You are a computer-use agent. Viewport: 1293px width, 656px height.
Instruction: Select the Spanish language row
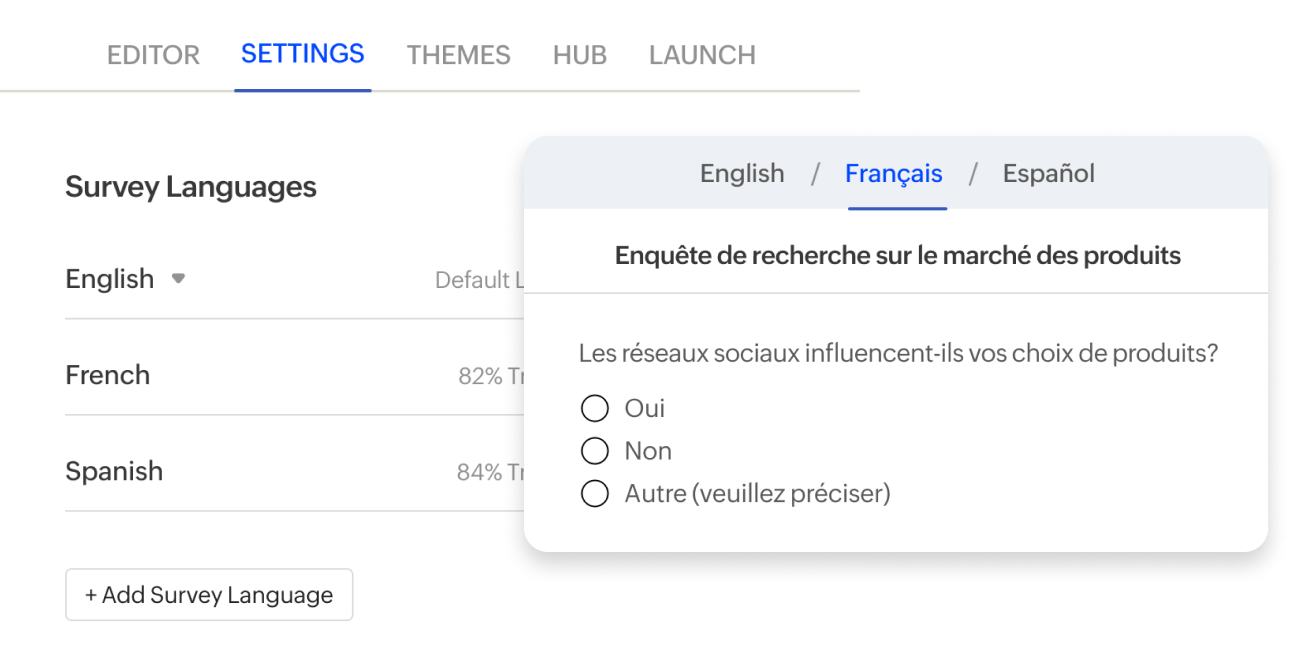pos(114,470)
